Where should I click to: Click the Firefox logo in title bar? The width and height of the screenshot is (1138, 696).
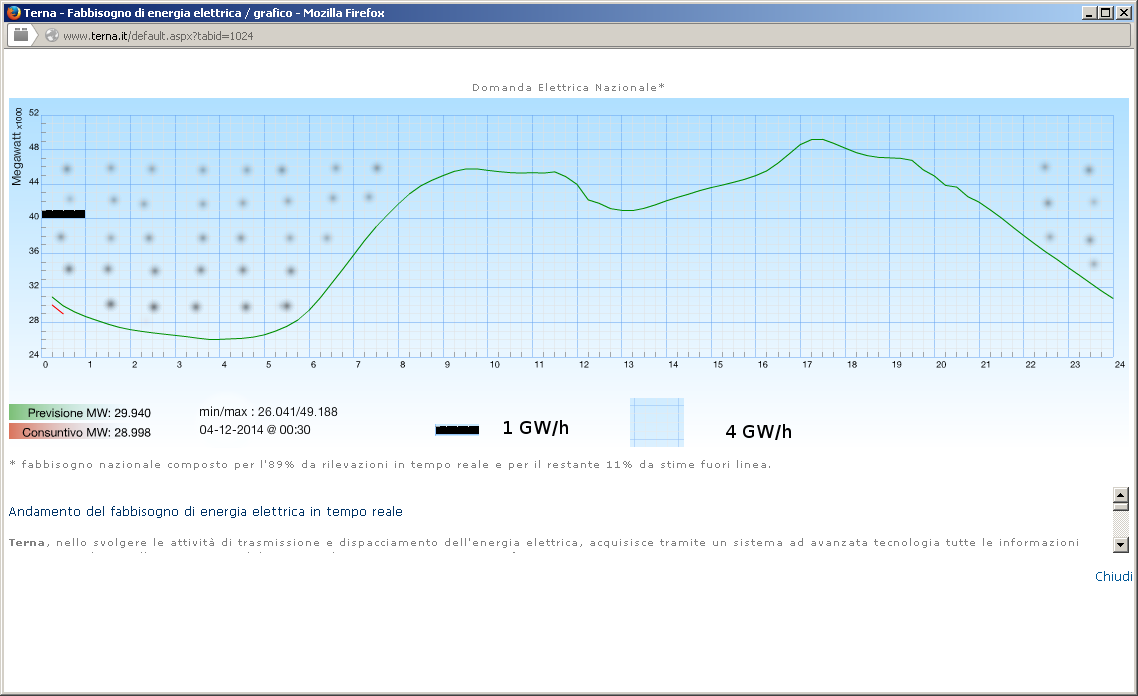[11, 12]
